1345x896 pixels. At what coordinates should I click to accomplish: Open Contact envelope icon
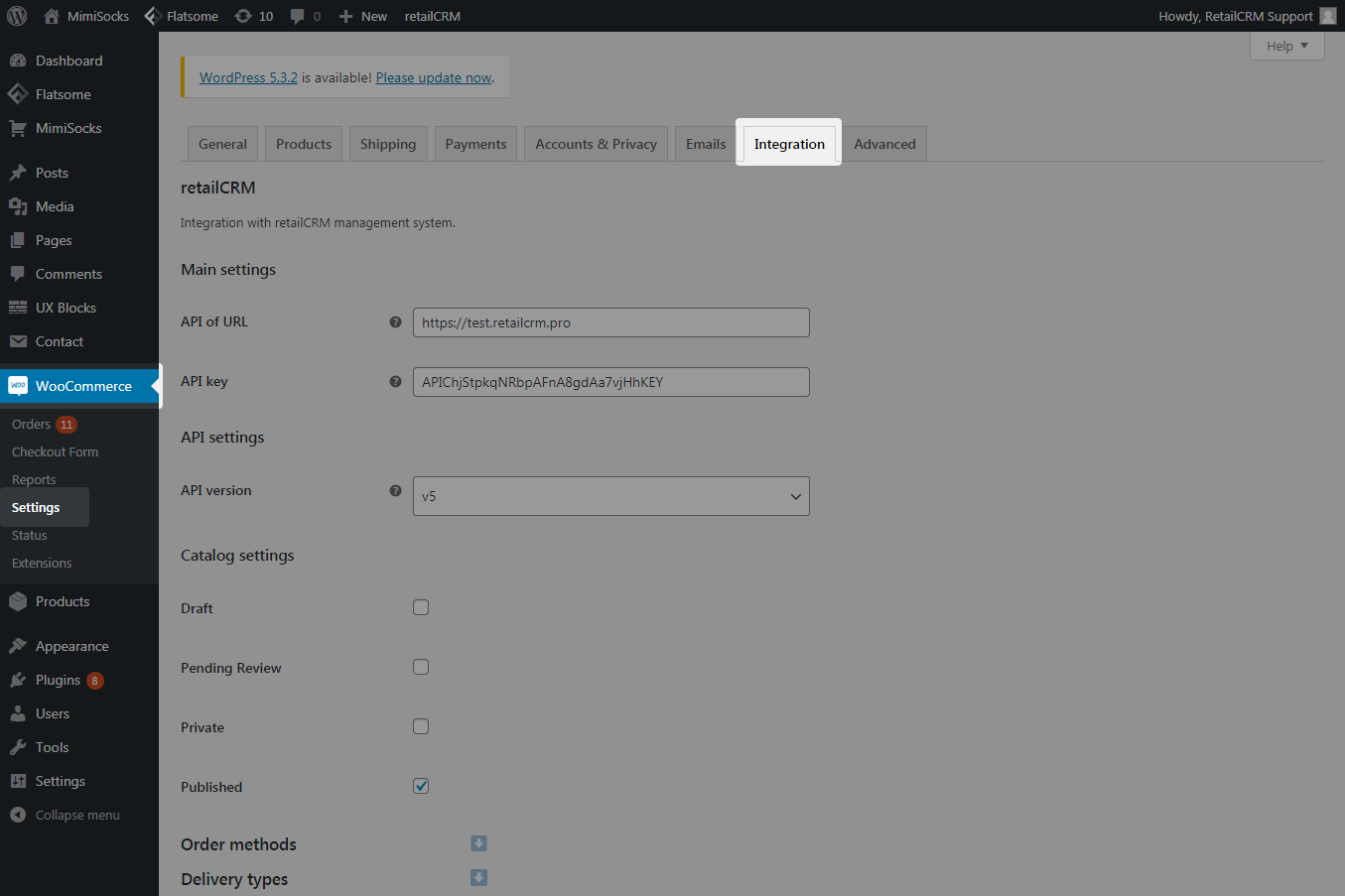[x=18, y=341]
